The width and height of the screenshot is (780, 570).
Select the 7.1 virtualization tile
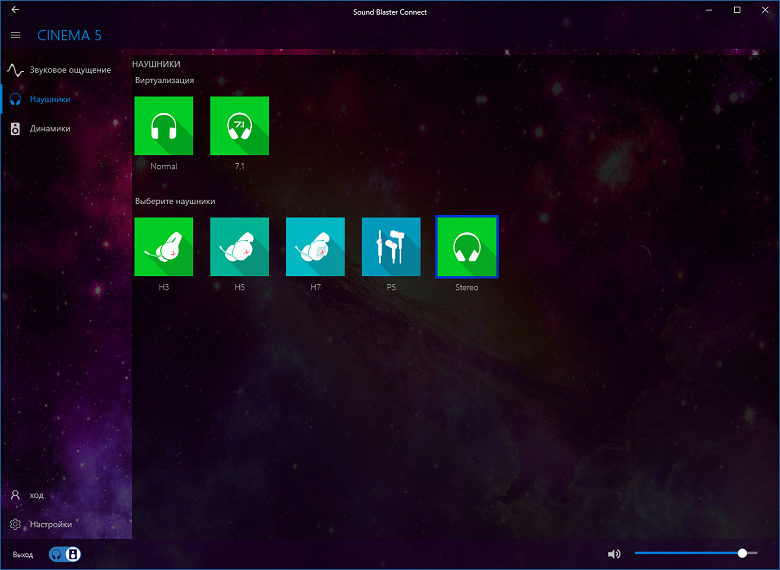coord(239,126)
